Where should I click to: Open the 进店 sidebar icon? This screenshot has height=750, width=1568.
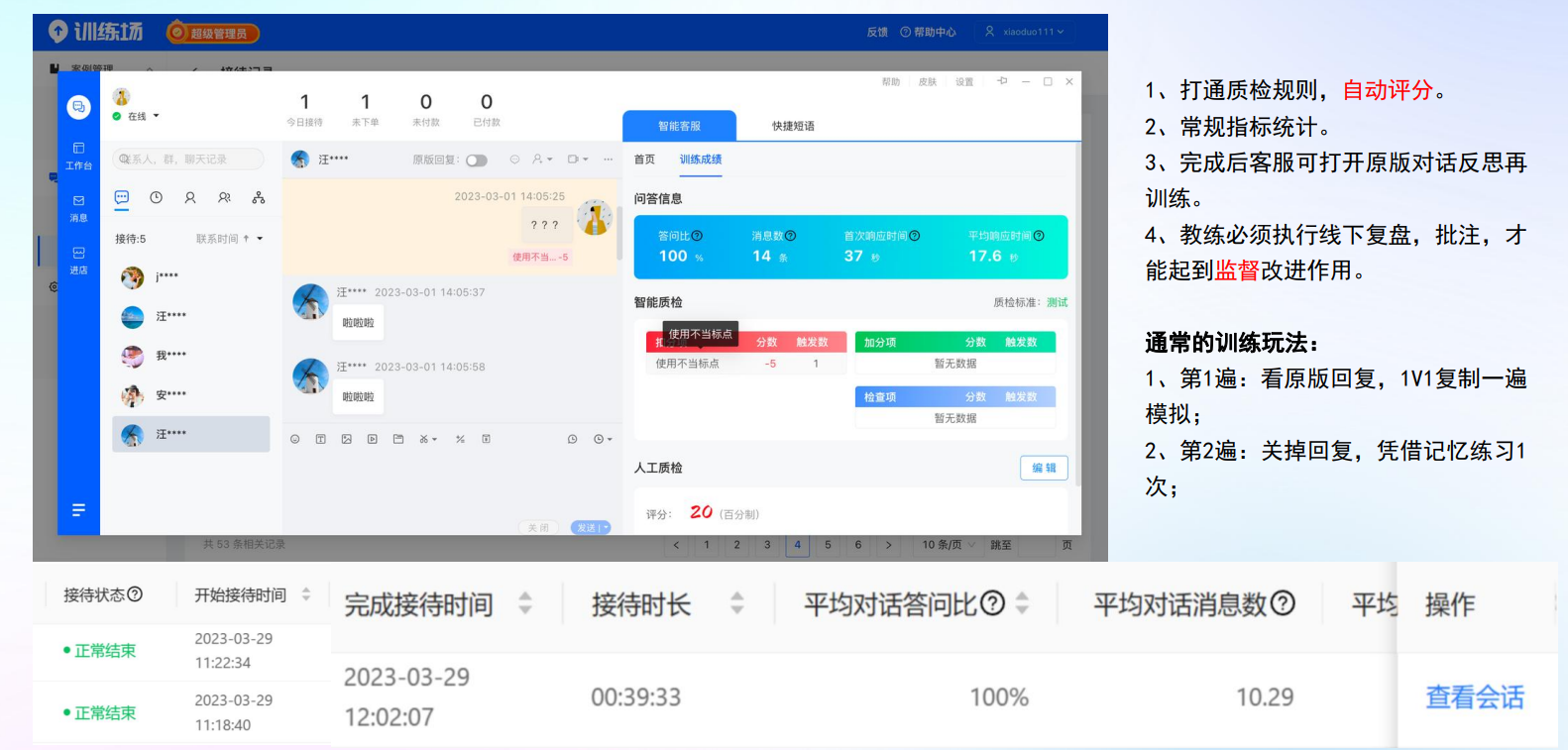tap(78, 260)
